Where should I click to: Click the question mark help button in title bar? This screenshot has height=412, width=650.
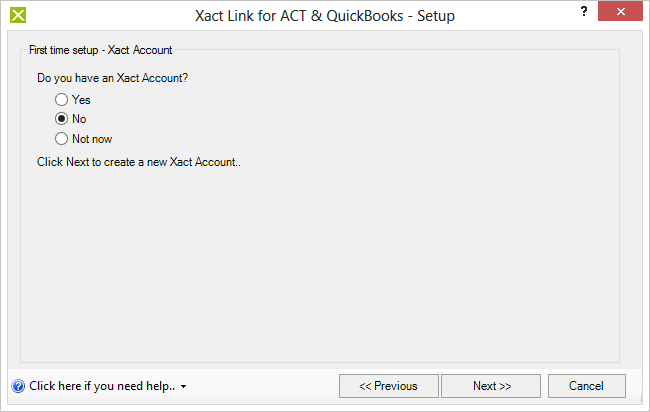(584, 11)
